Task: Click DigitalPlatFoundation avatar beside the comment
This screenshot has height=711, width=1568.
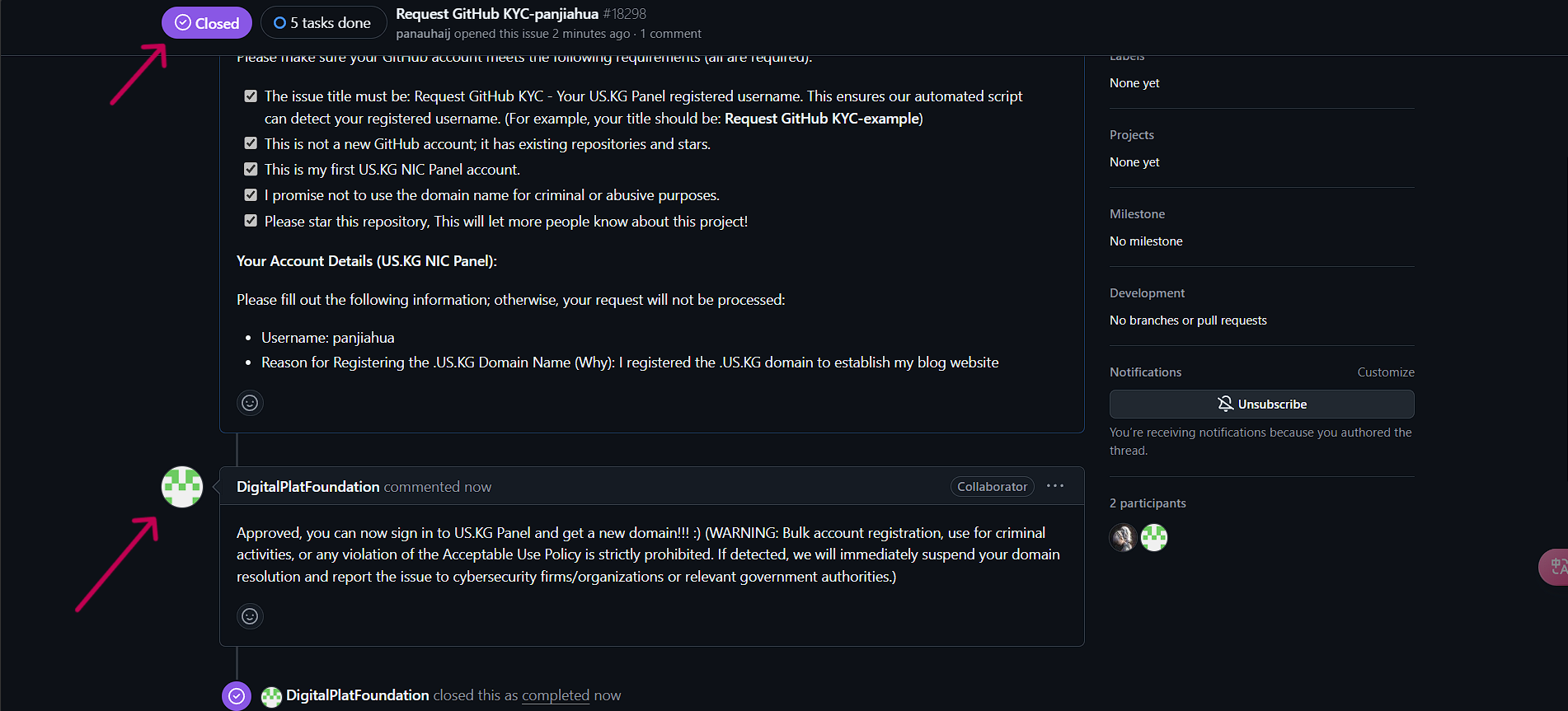Action: [x=182, y=487]
